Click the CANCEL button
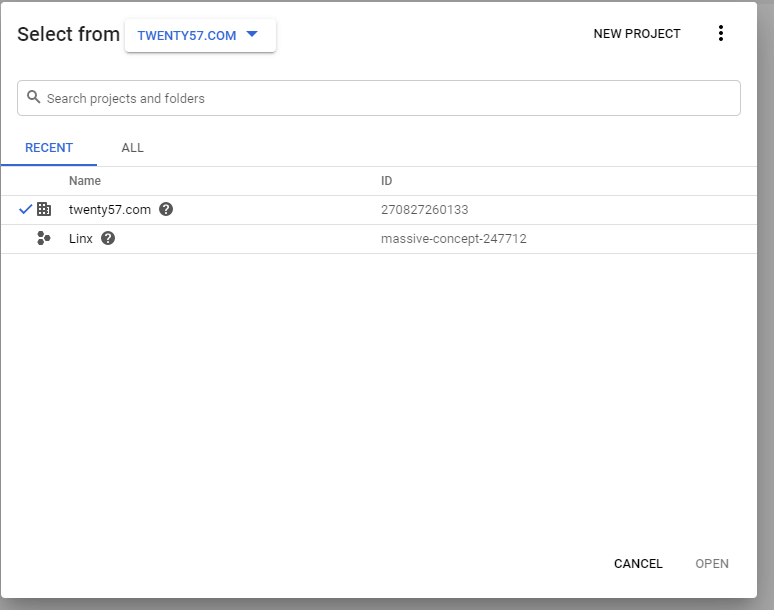The height and width of the screenshot is (610, 774). (x=638, y=564)
